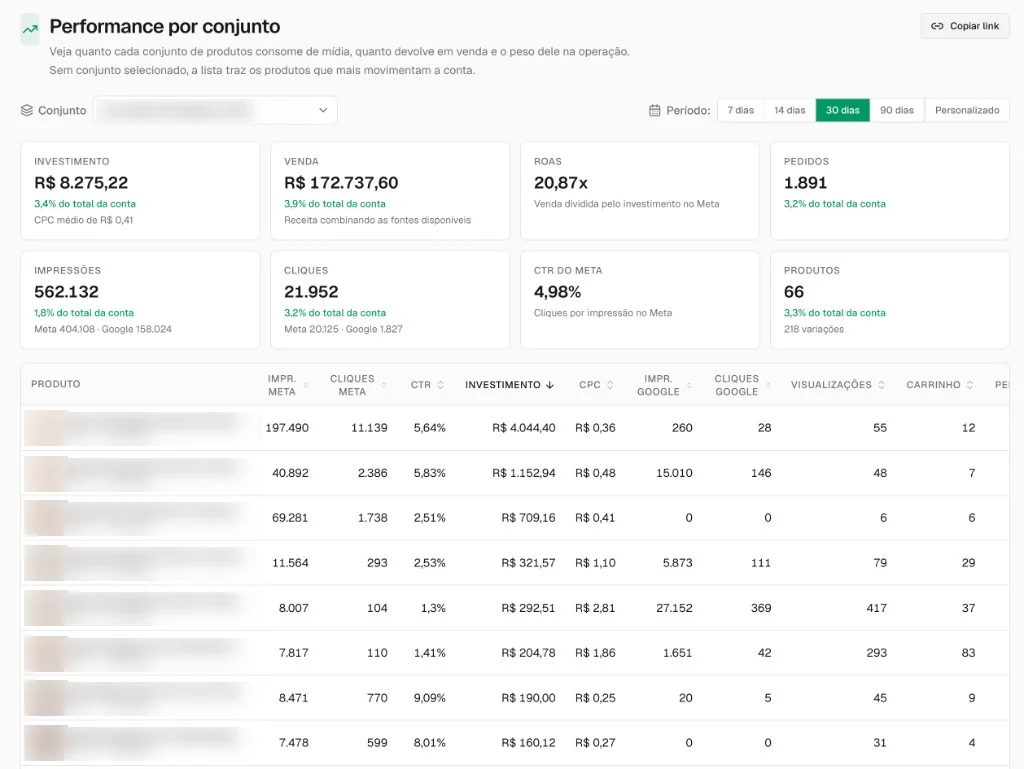The width and height of the screenshot is (1024, 769).
Task: Click the text Meta 20.125 · Google 1.827
Action: click(343, 329)
